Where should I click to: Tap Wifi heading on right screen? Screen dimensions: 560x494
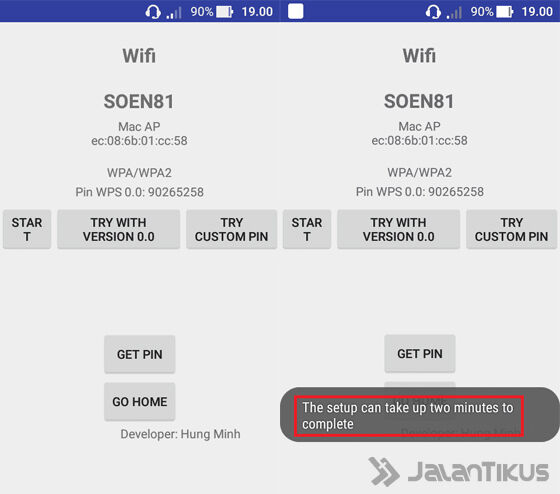click(419, 56)
